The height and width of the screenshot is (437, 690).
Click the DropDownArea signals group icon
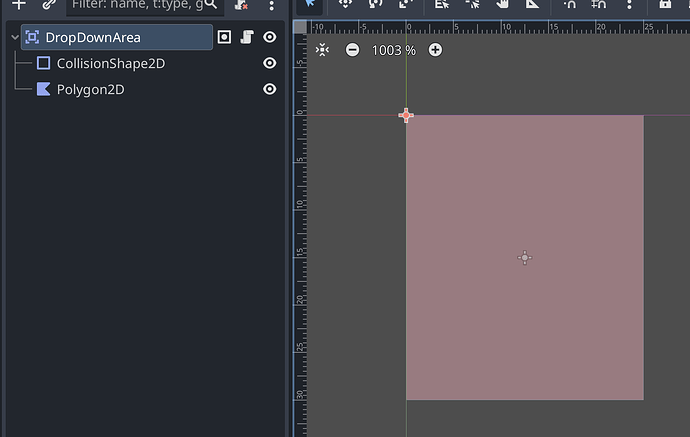tap(224, 37)
